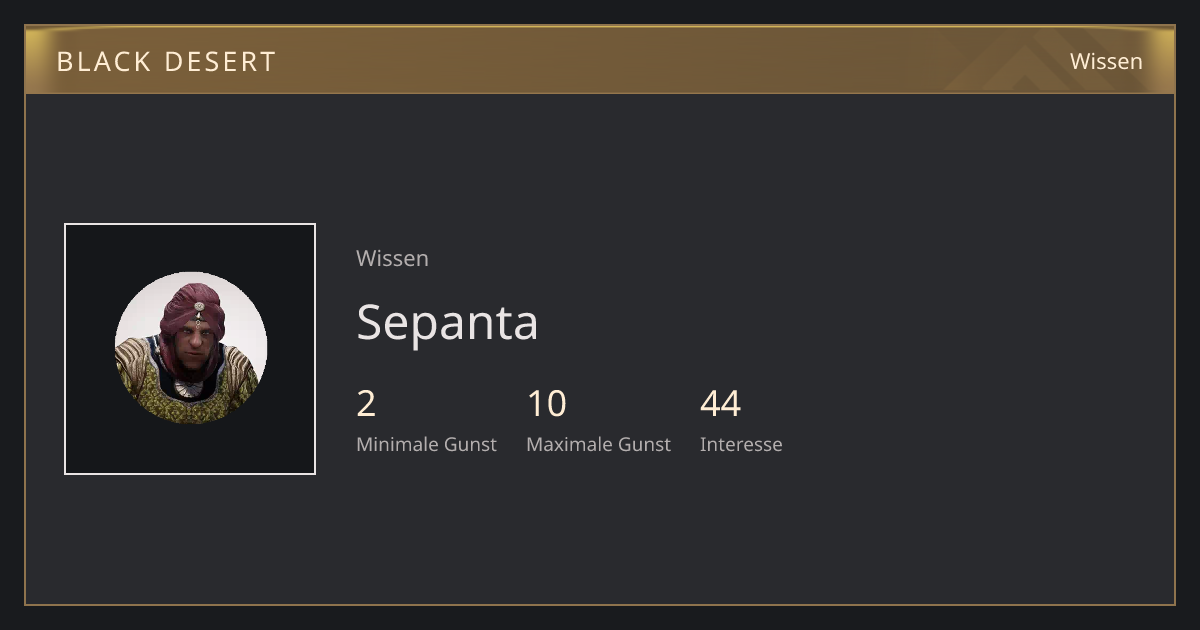Click the white-bordered portrait frame
The height and width of the screenshot is (630, 1200).
(x=190, y=349)
